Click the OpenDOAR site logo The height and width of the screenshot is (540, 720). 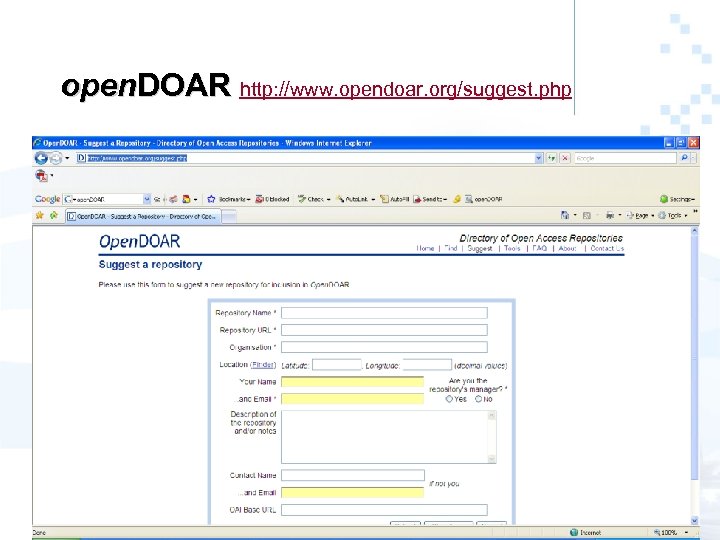tap(140, 242)
